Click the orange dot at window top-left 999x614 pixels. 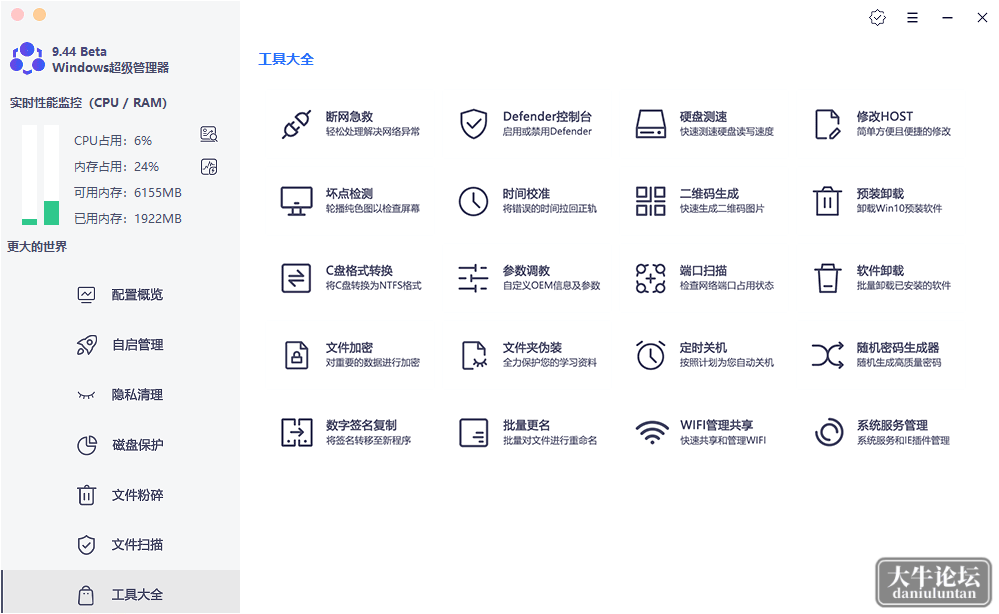(x=40, y=15)
